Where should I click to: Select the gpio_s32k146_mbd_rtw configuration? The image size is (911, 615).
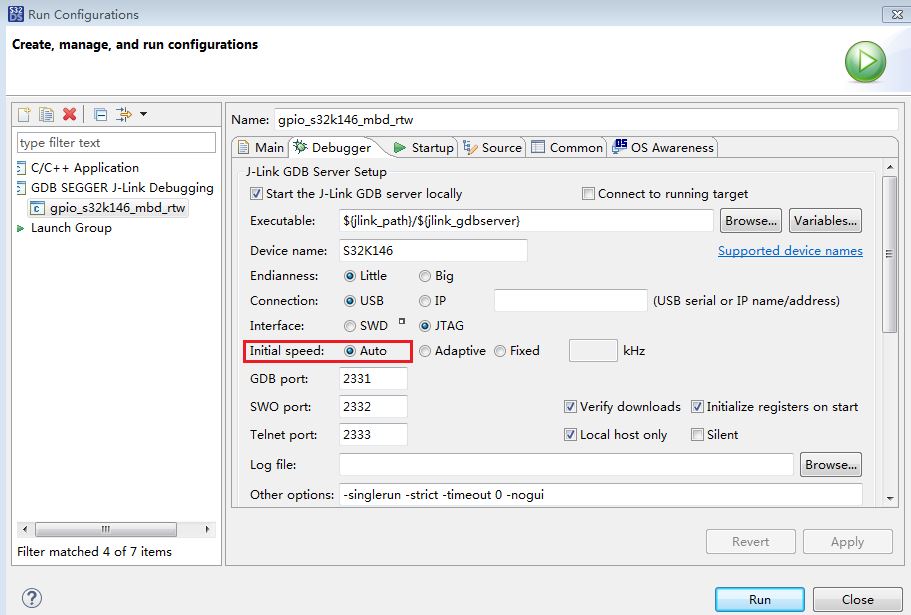pyautogui.click(x=114, y=210)
